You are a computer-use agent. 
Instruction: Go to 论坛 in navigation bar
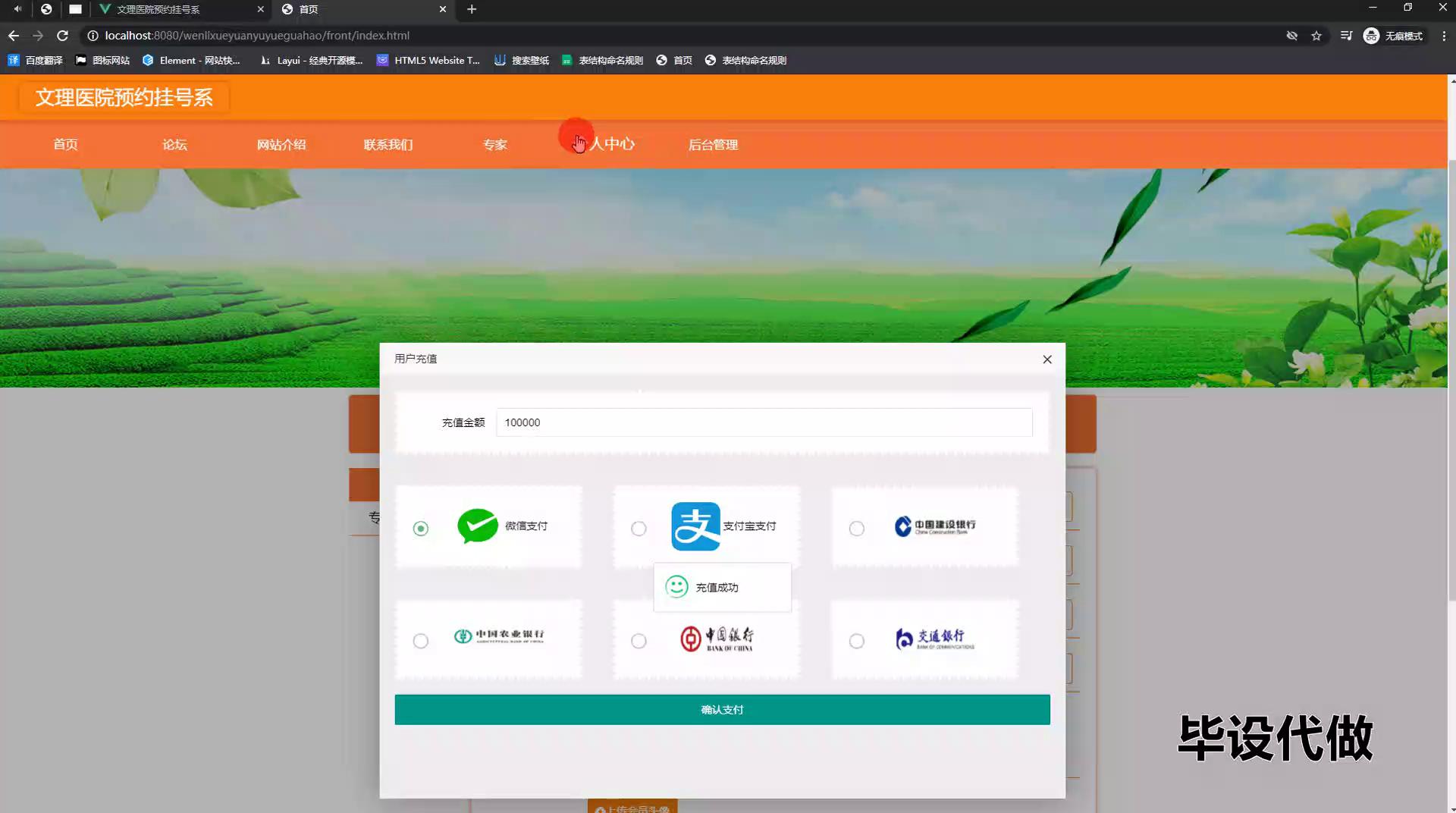[174, 144]
